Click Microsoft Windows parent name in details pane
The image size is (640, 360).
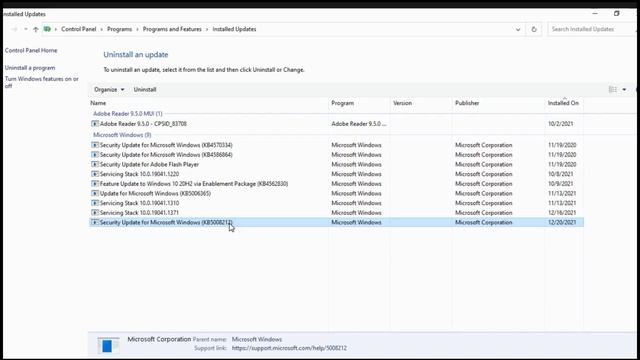point(257,339)
